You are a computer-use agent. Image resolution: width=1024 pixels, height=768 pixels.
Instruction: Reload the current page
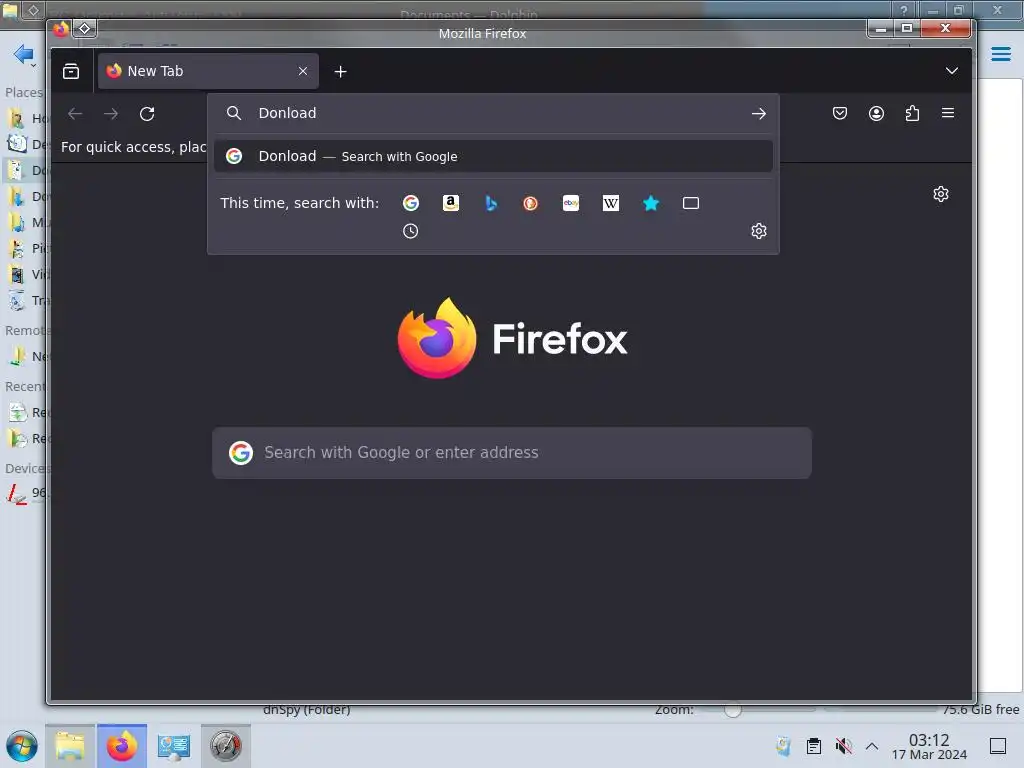pos(147,114)
